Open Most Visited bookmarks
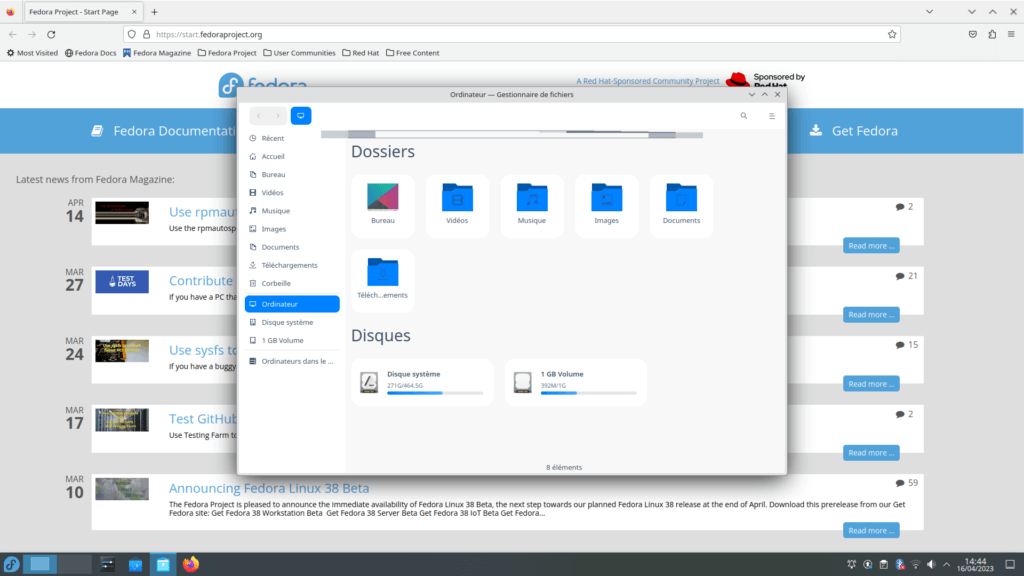The width and height of the screenshot is (1024, 576). 33,53
